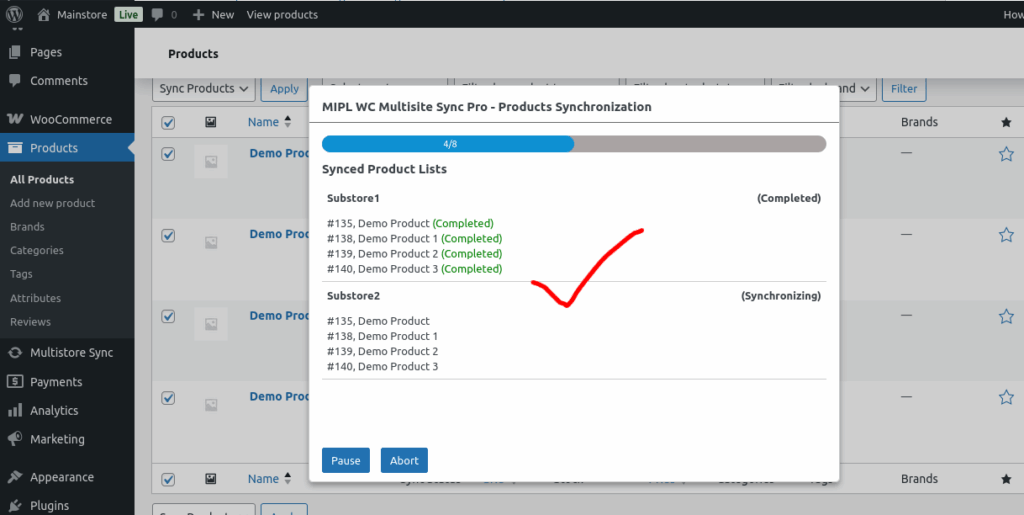Star the second Demo Product row
Image resolution: width=1024 pixels, height=515 pixels.
click(x=1006, y=235)
